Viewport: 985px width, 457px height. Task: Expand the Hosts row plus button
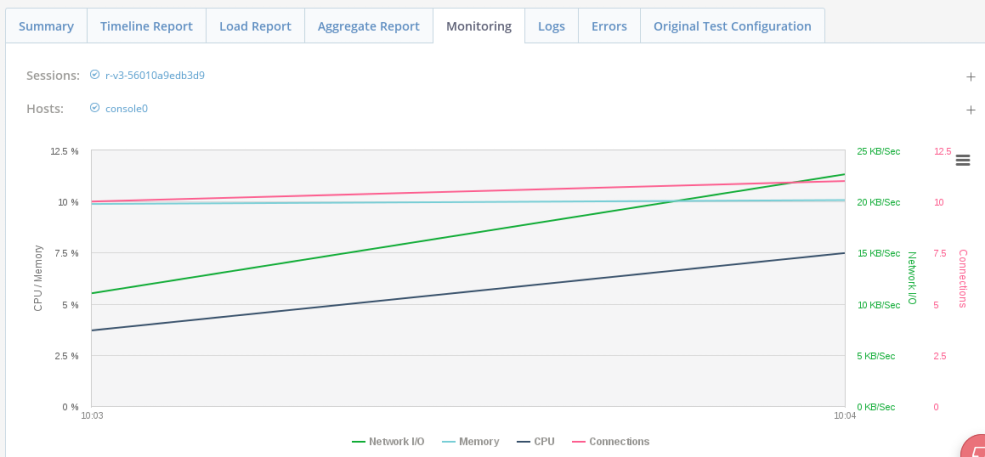click(970, 109)
